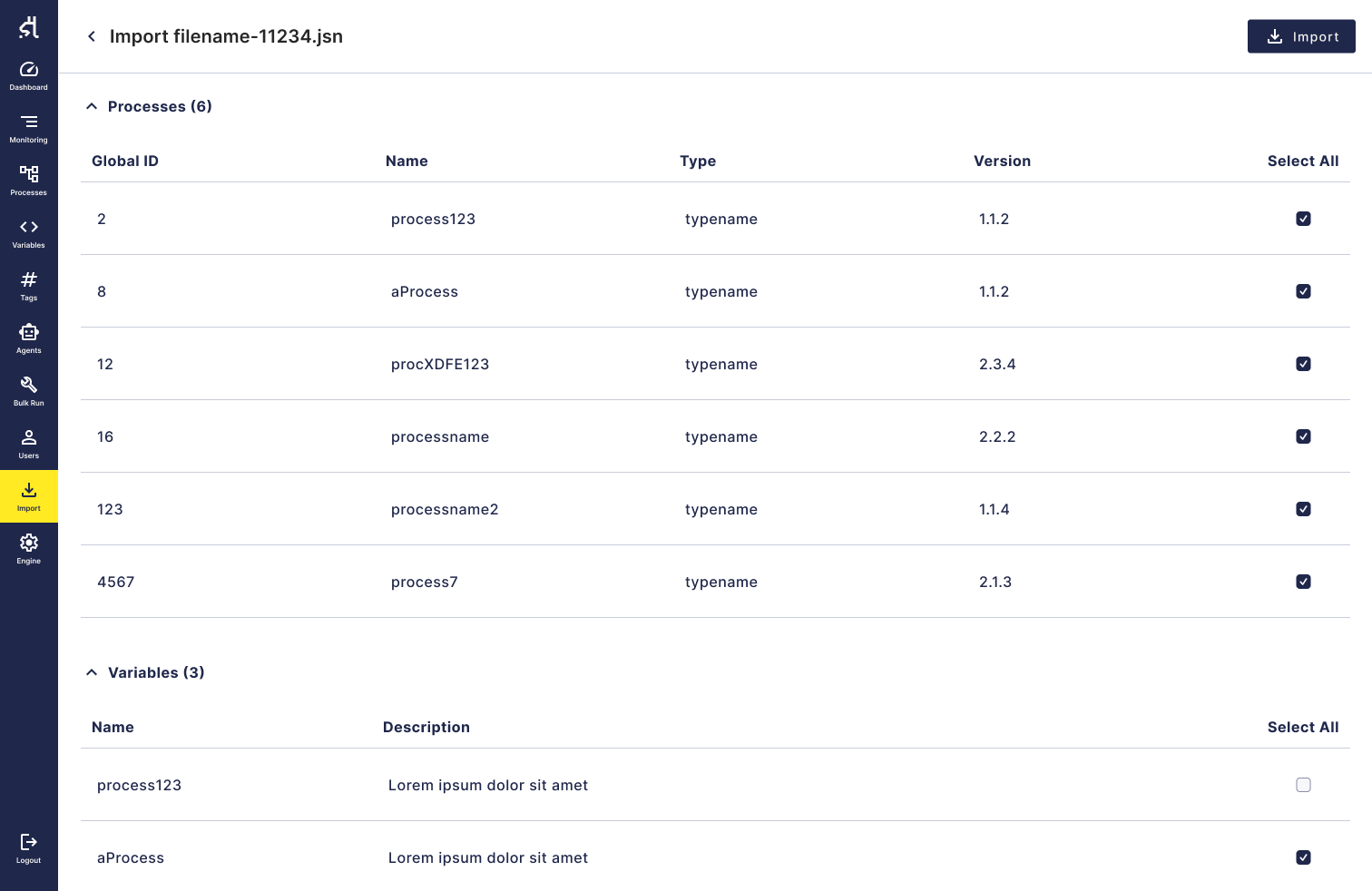This screenshot has width=1372, height=891.
Task: Open Variables from the sidebar
Action: pos(29,233)
